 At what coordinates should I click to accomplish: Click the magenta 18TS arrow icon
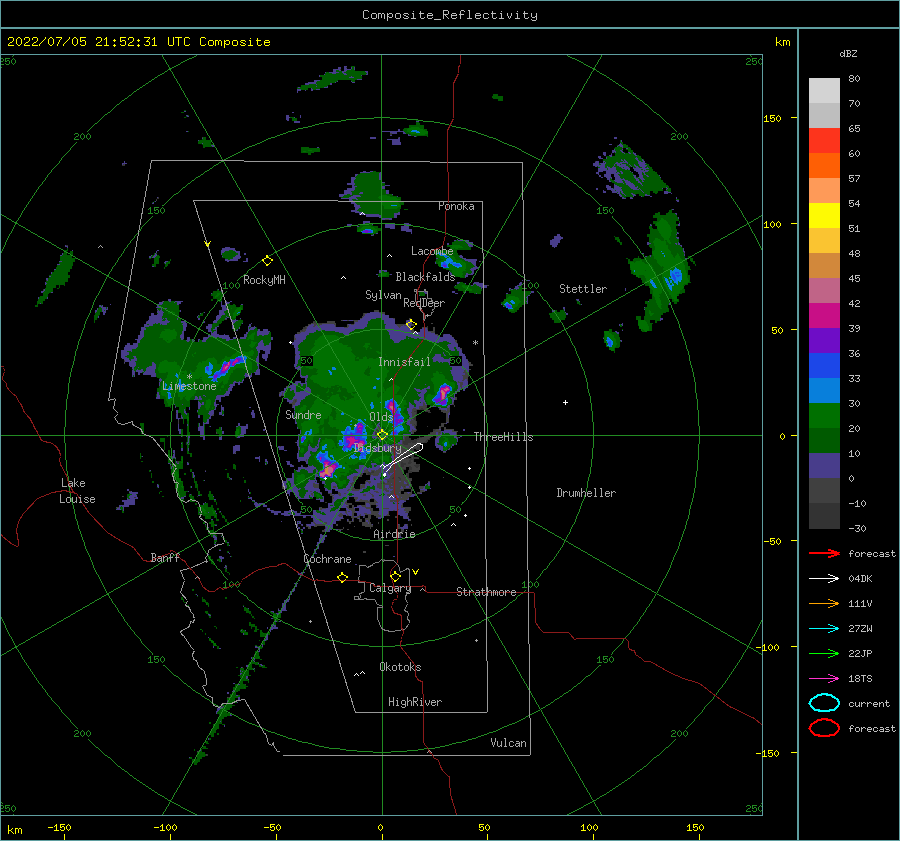(x=824, y=679)
